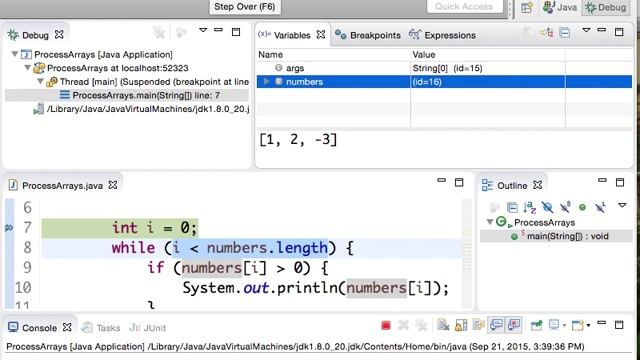Click the Console tab
This screenshot has width=640, height=360.
pyautogui.click(x=39, y=328)
